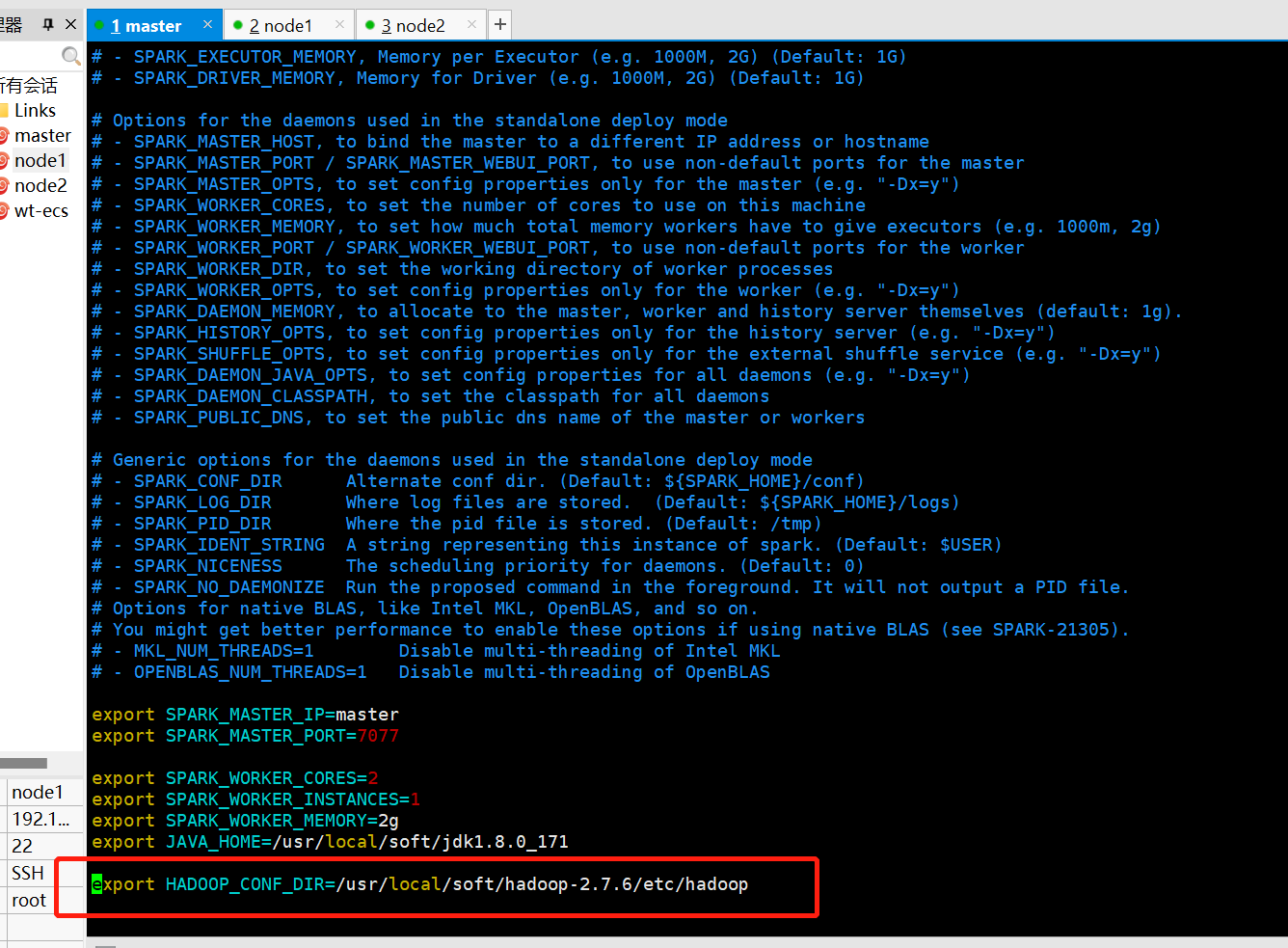The width and height of the screenshot is (1288, 948).
Task: Click the 'SPARK_PUBLIC_DNS' comment line
Action: click(x=478, y=418)
